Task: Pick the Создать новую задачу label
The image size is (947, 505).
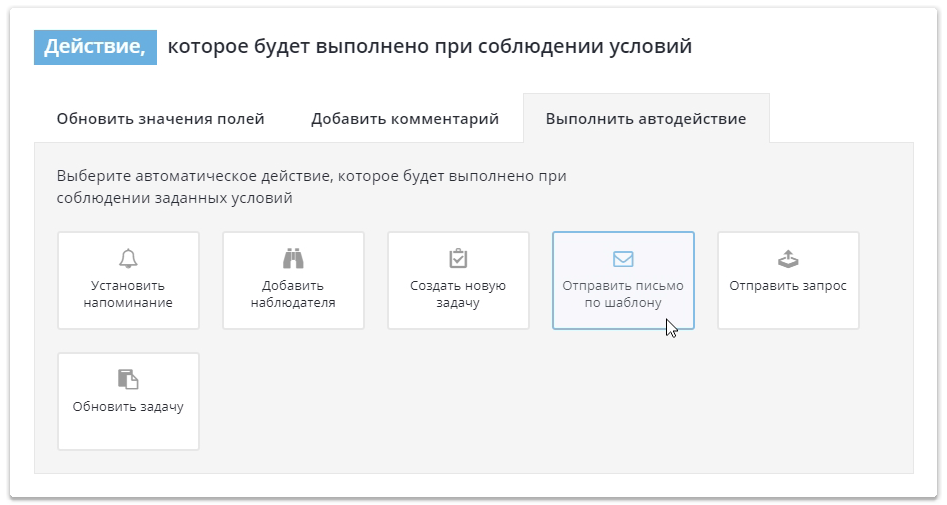Action: tap(458, 294)
